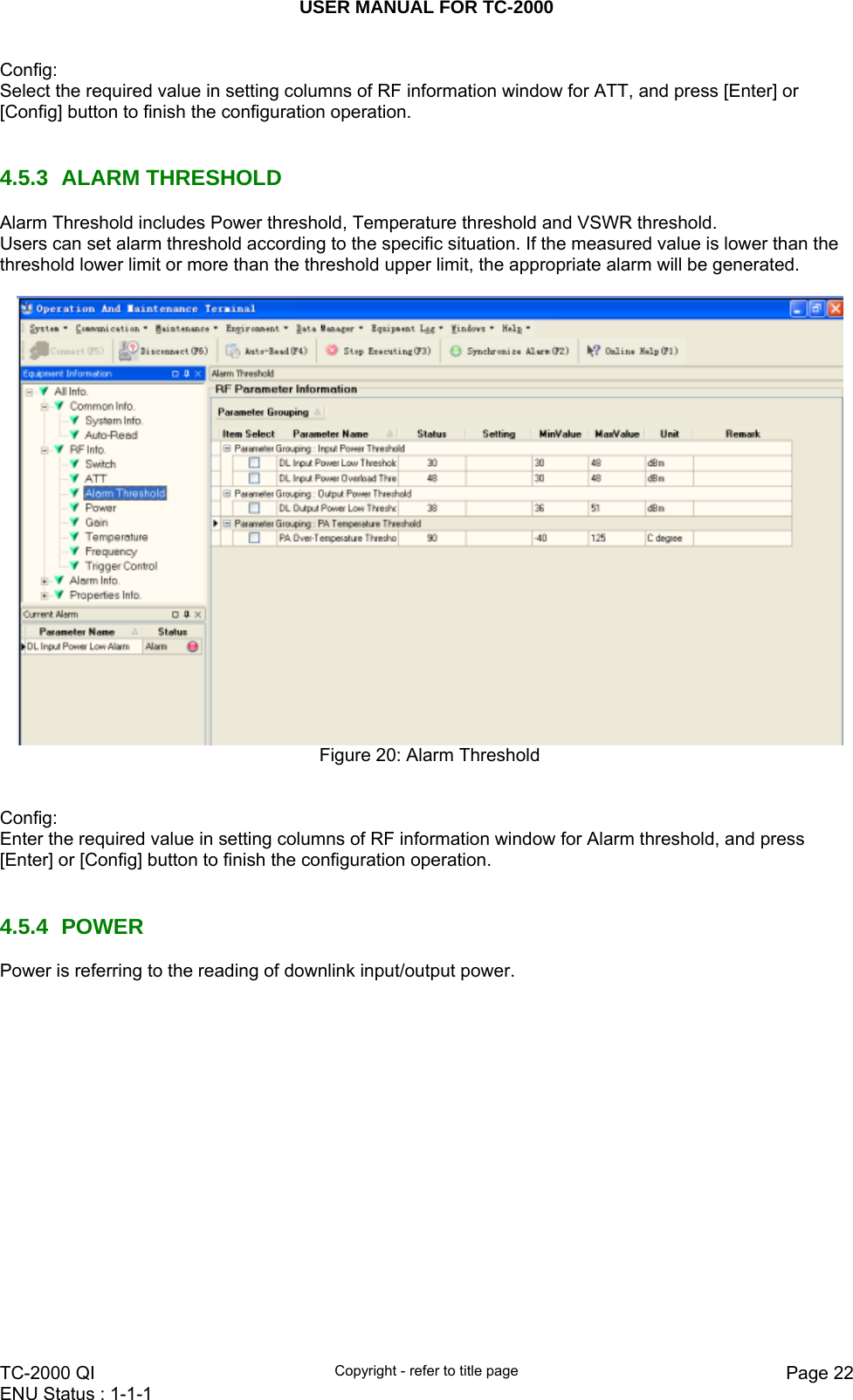Click the grayed Connect (F5) icon

38,350
